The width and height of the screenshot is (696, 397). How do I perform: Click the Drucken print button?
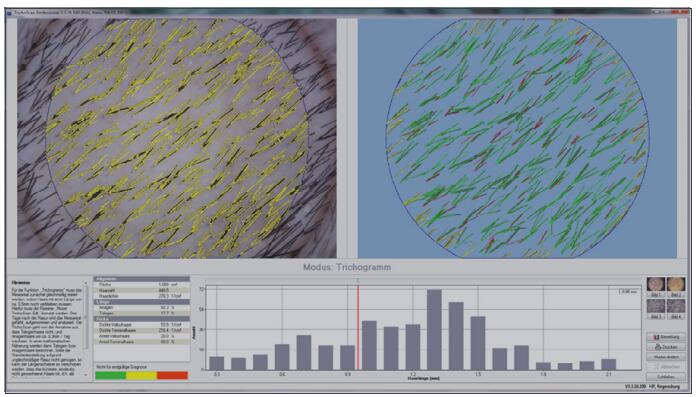[x=666, y=347]
